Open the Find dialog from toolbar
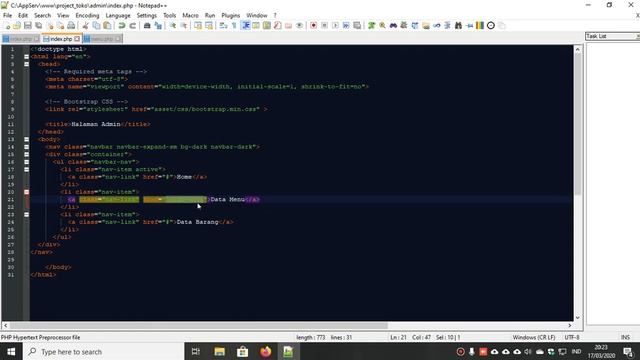This screenshot has width=640, height=360. (147, 26)
